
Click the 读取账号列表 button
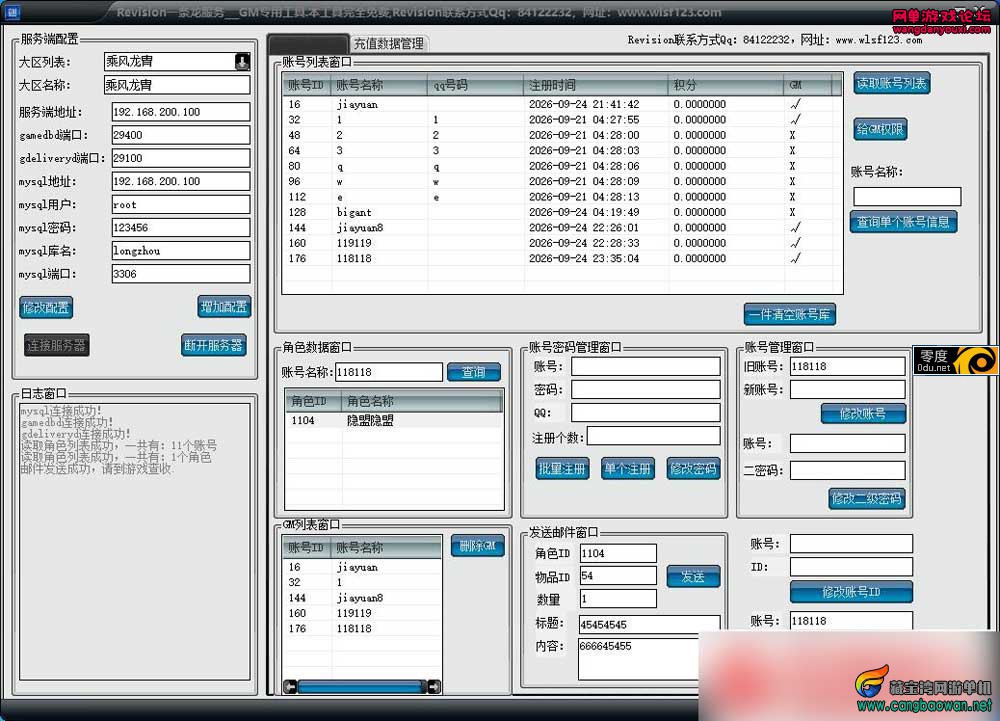(892, 83)
